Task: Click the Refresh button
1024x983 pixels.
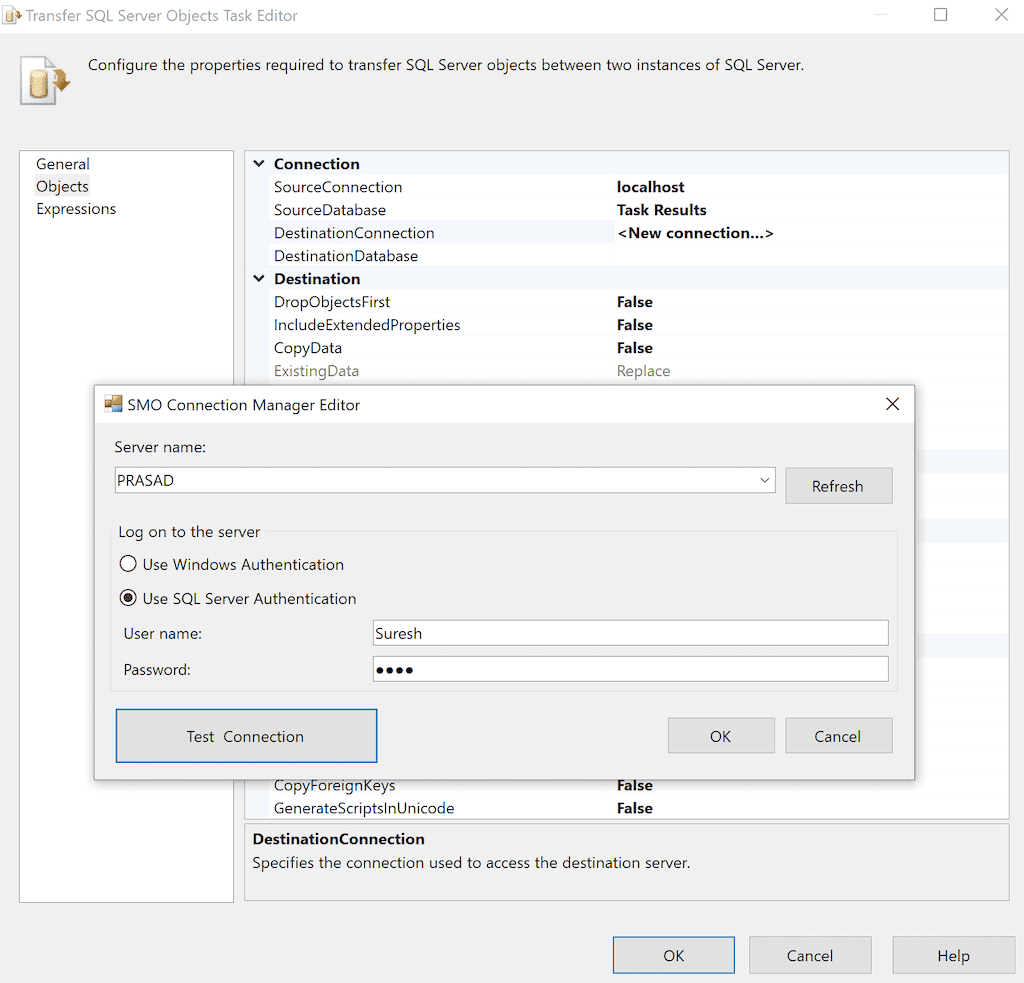Action: [838, 485]
